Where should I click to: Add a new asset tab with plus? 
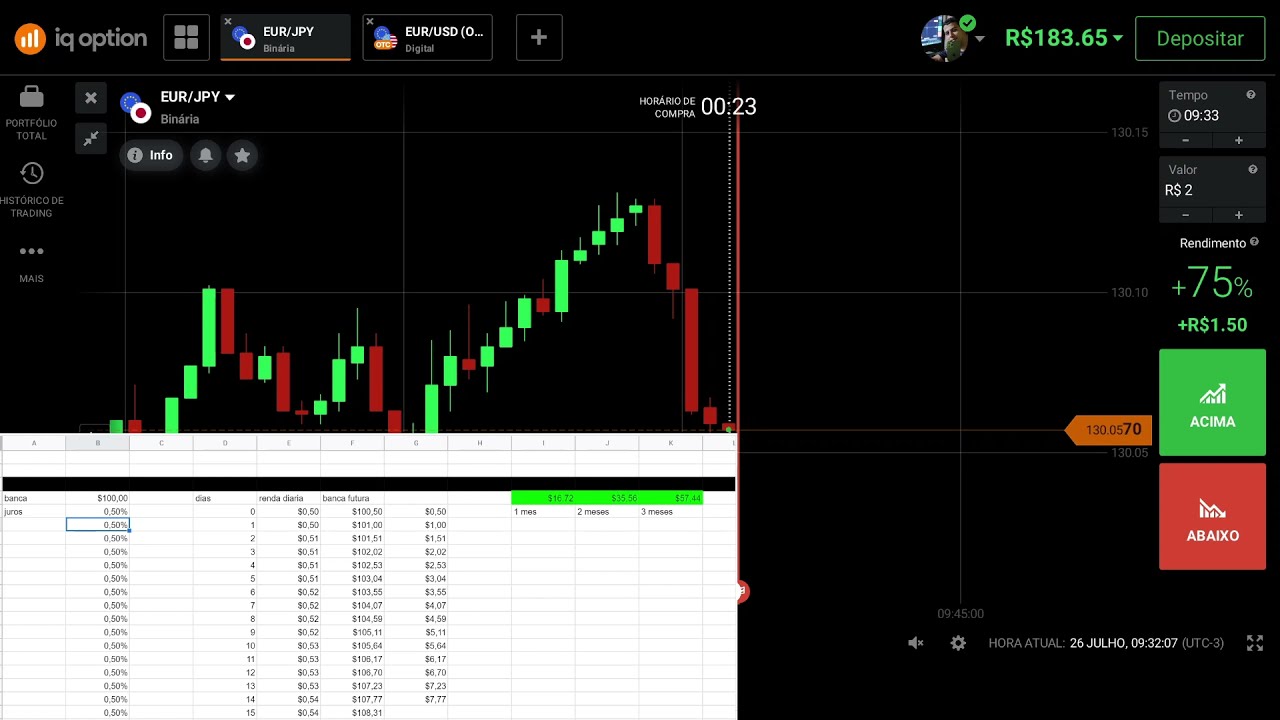tap(539, 38)
